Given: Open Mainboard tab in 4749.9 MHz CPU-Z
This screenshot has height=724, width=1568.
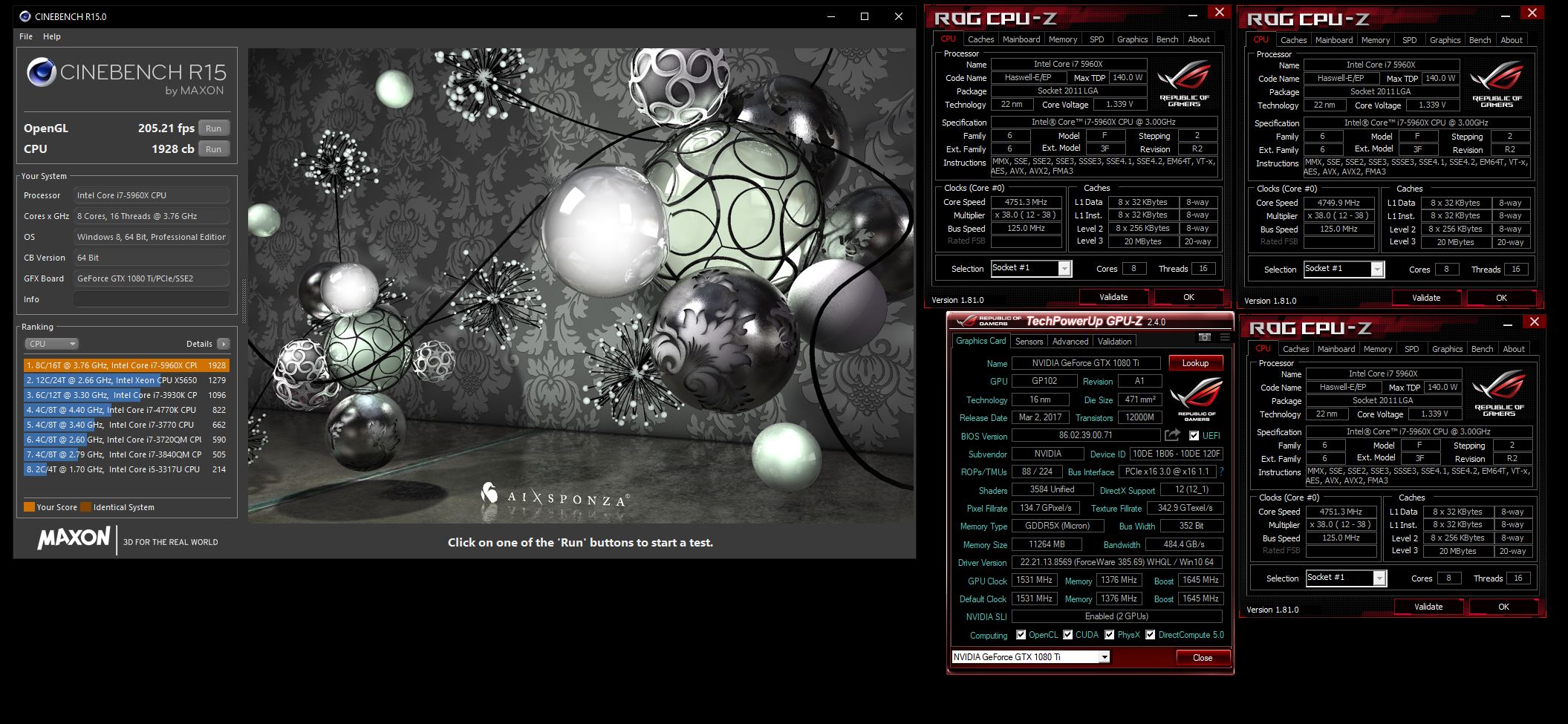Looking at the screenshot, I should pyautogui.click(x=1334, y=40).
